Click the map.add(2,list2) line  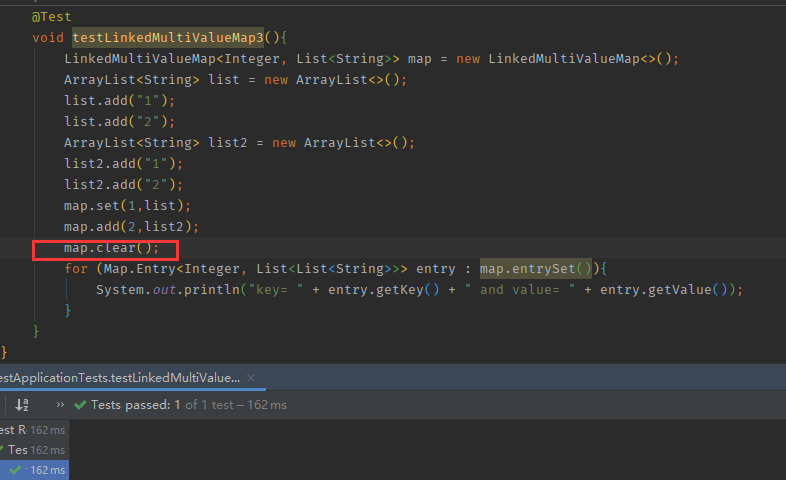pyautogui.click(x=131, y=227)
